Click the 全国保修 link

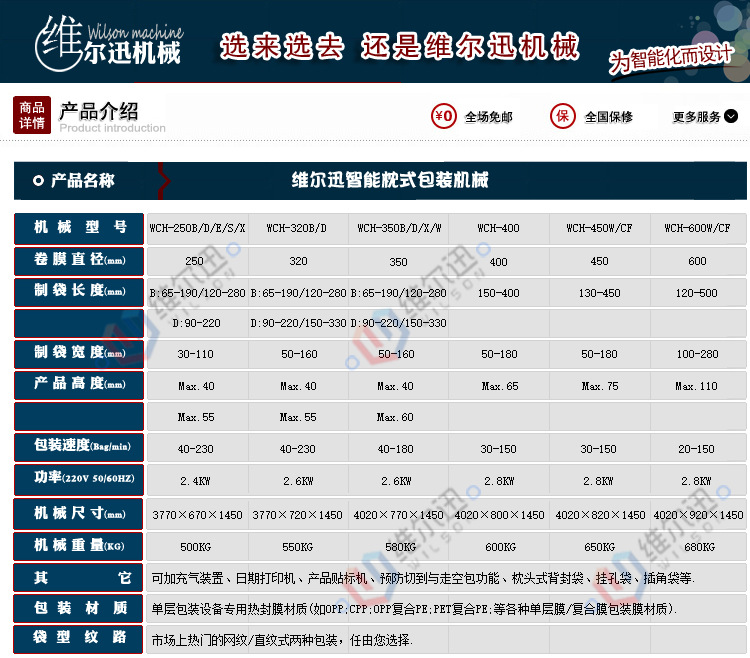coord(608,117)
